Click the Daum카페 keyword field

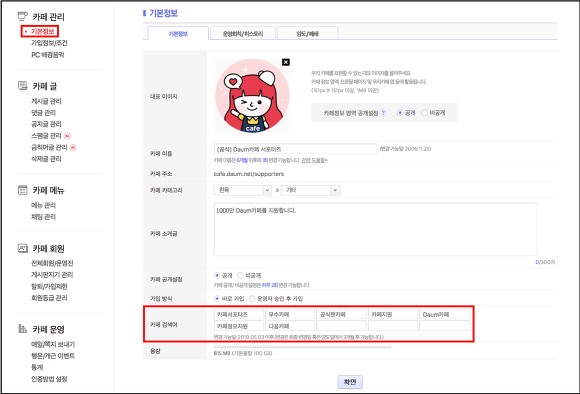[444, 314]
